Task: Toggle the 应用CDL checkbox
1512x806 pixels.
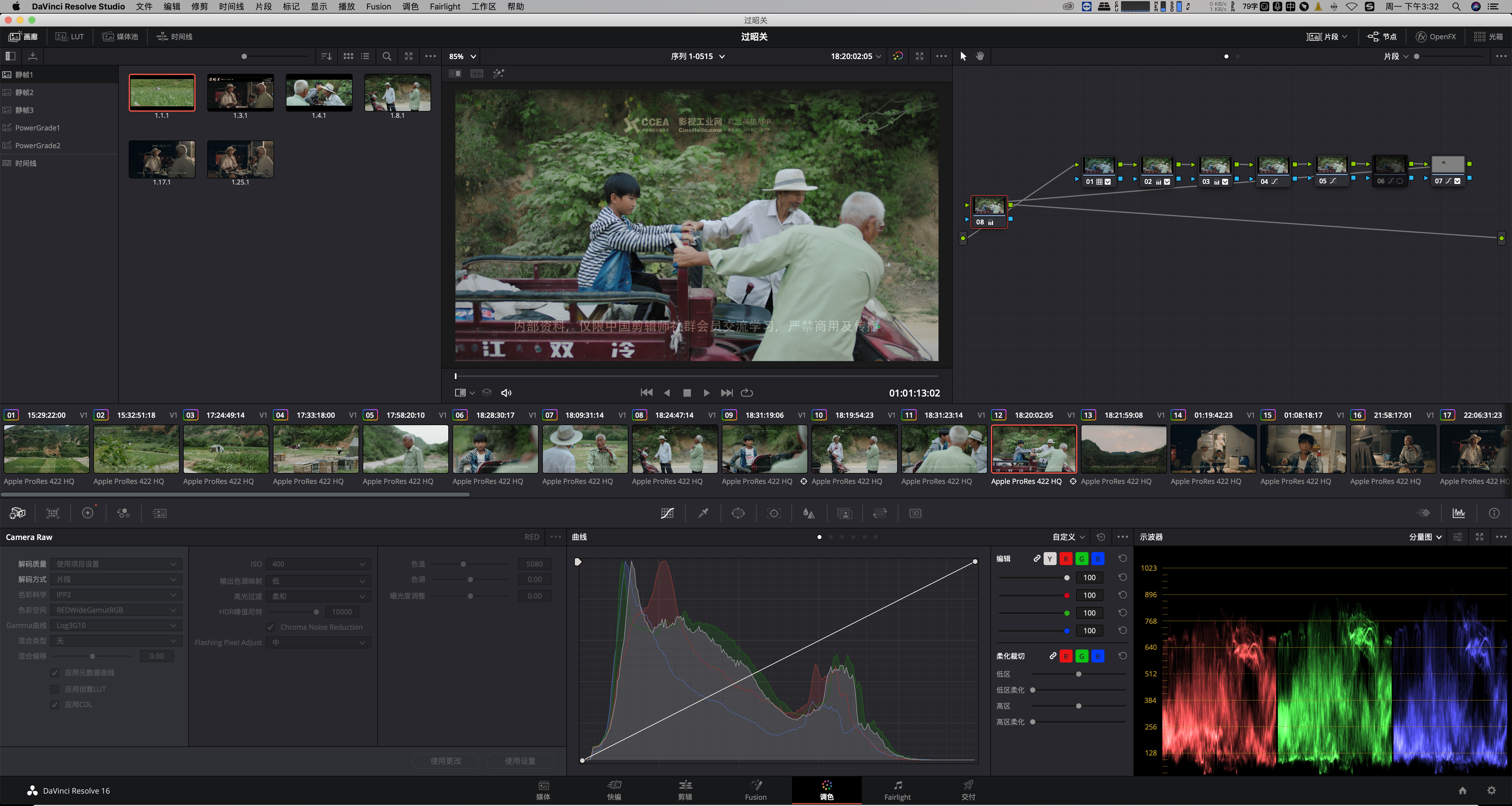Action: [55, 704]
